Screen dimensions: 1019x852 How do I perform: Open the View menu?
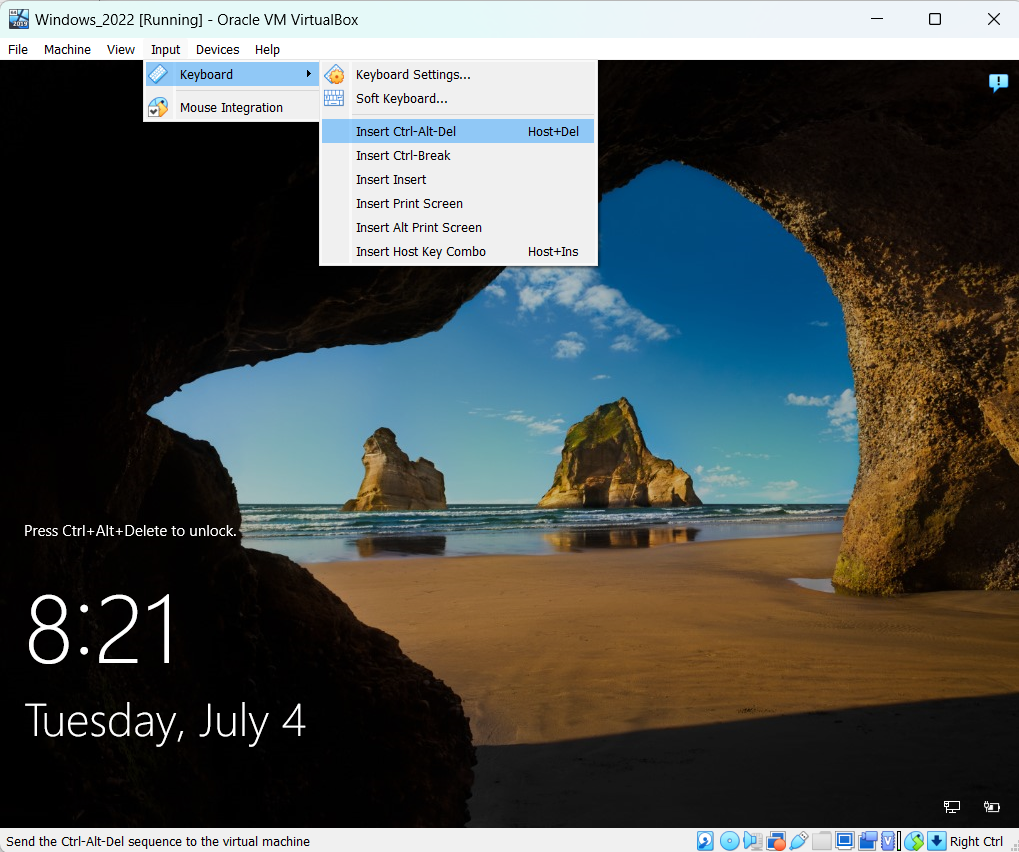coord(121,49)
